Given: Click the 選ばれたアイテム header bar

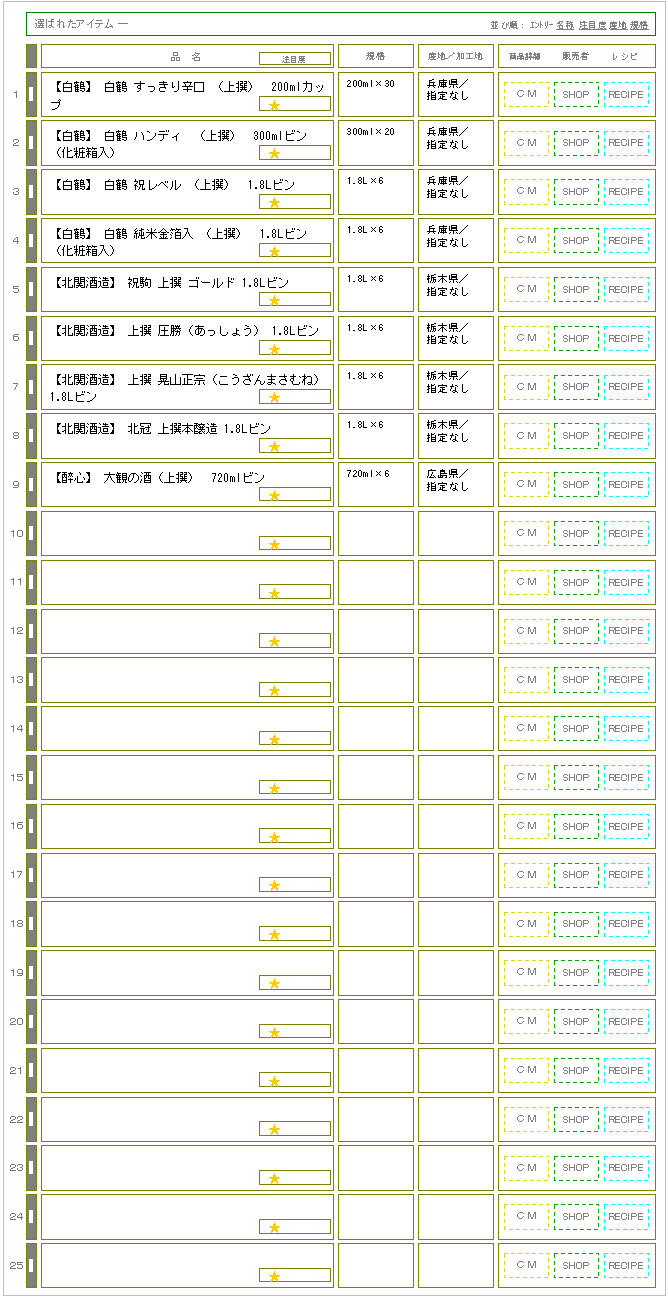Looking at the screenshot, I should [x=341, y=24].
